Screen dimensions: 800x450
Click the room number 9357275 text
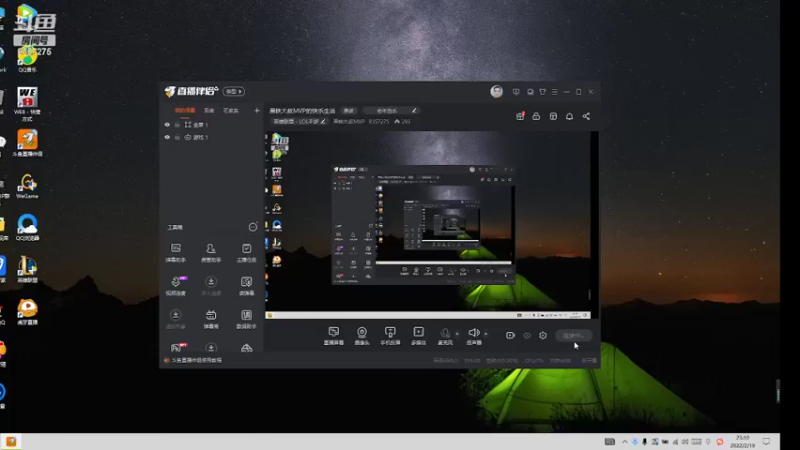[379, 121]
